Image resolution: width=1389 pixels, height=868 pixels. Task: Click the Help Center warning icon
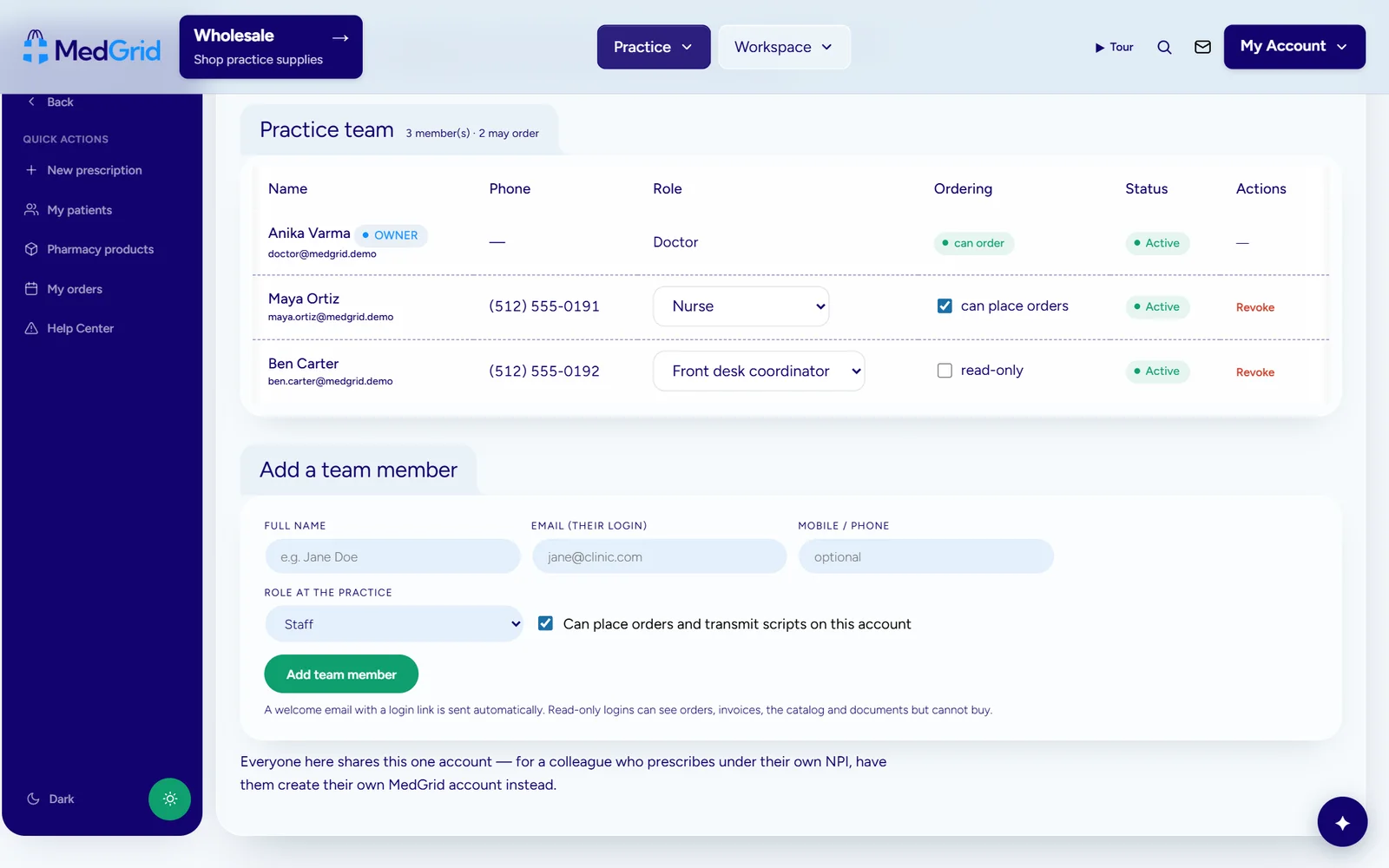[x=31, y=328]
